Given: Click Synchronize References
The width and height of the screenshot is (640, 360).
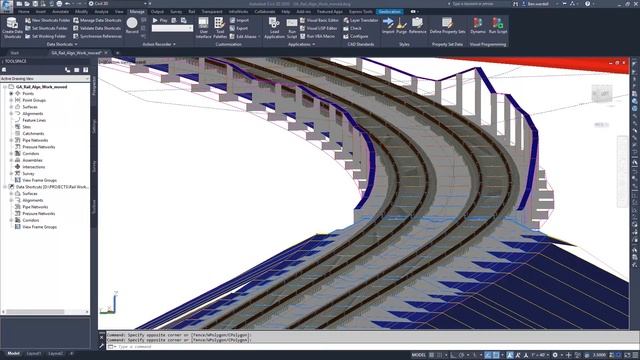Looking at the screenshot, I should (97, 36).
